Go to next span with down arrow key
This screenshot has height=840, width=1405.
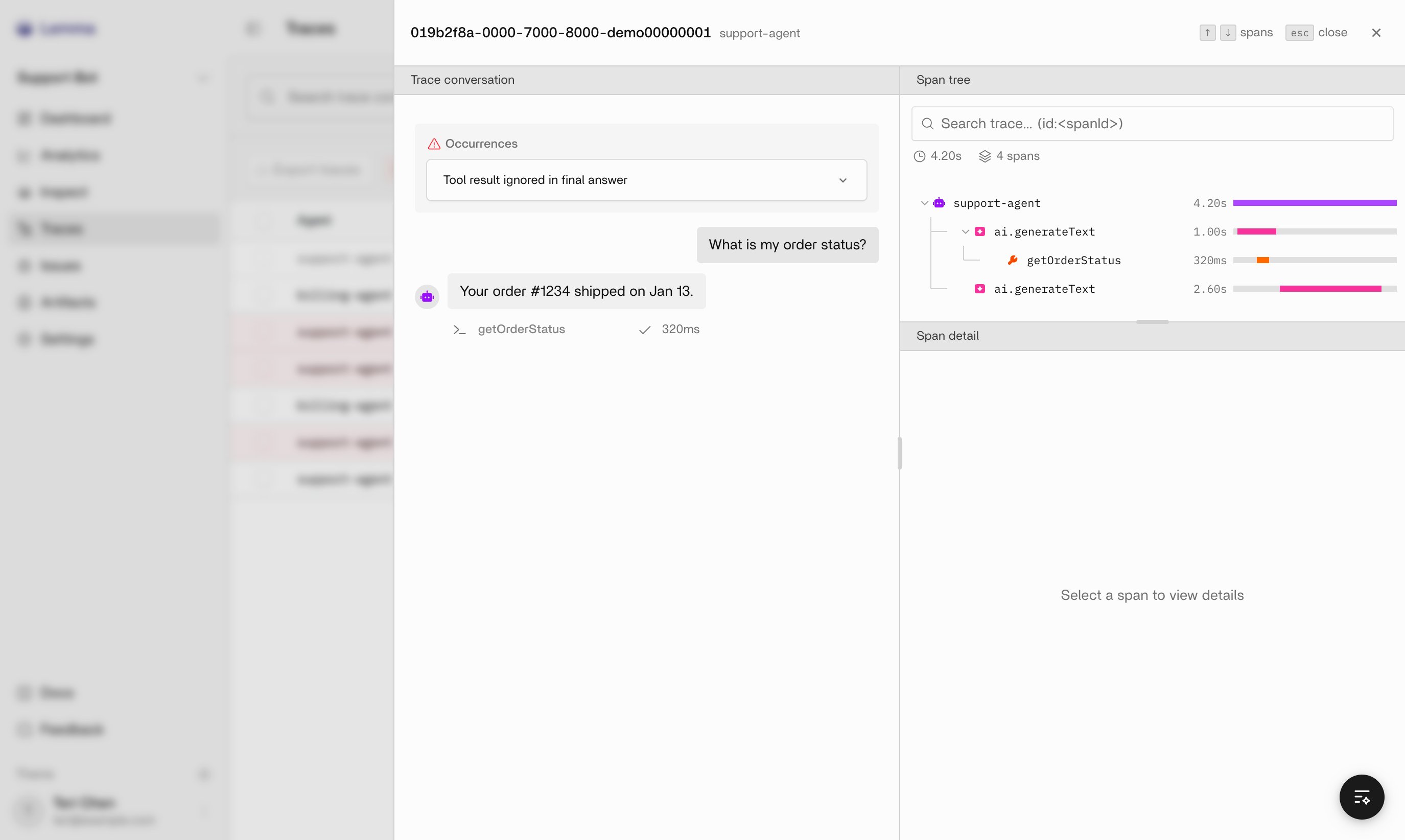coord(1228,33)
